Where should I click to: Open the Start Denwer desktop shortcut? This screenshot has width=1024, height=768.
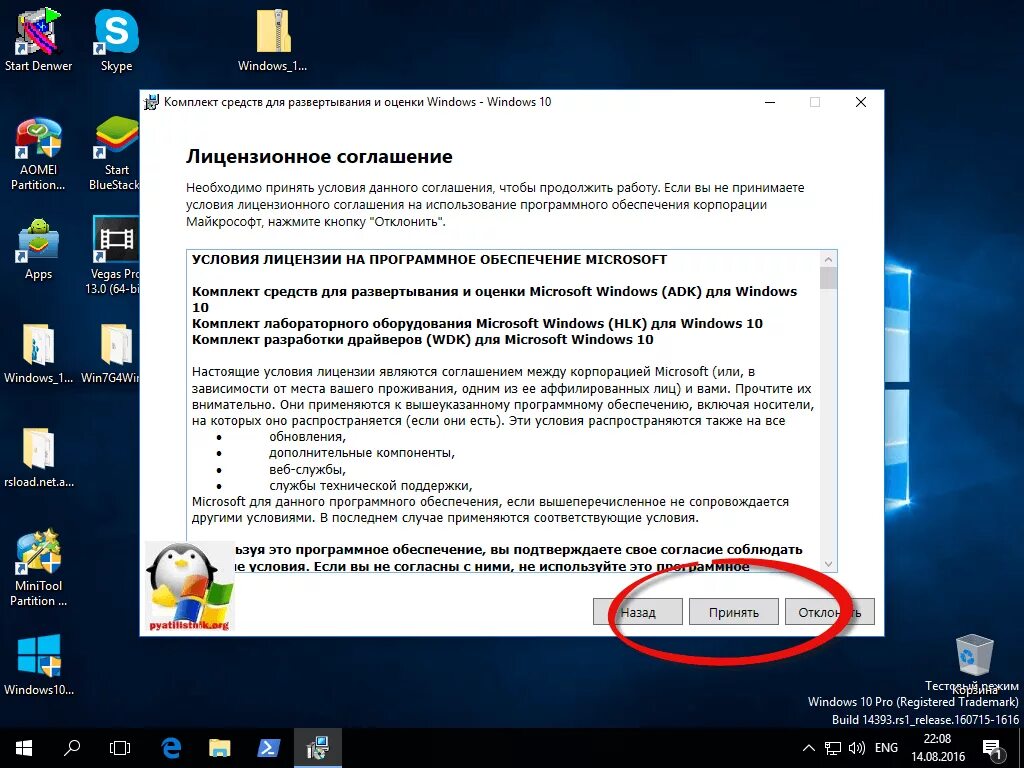coord(39,38)
